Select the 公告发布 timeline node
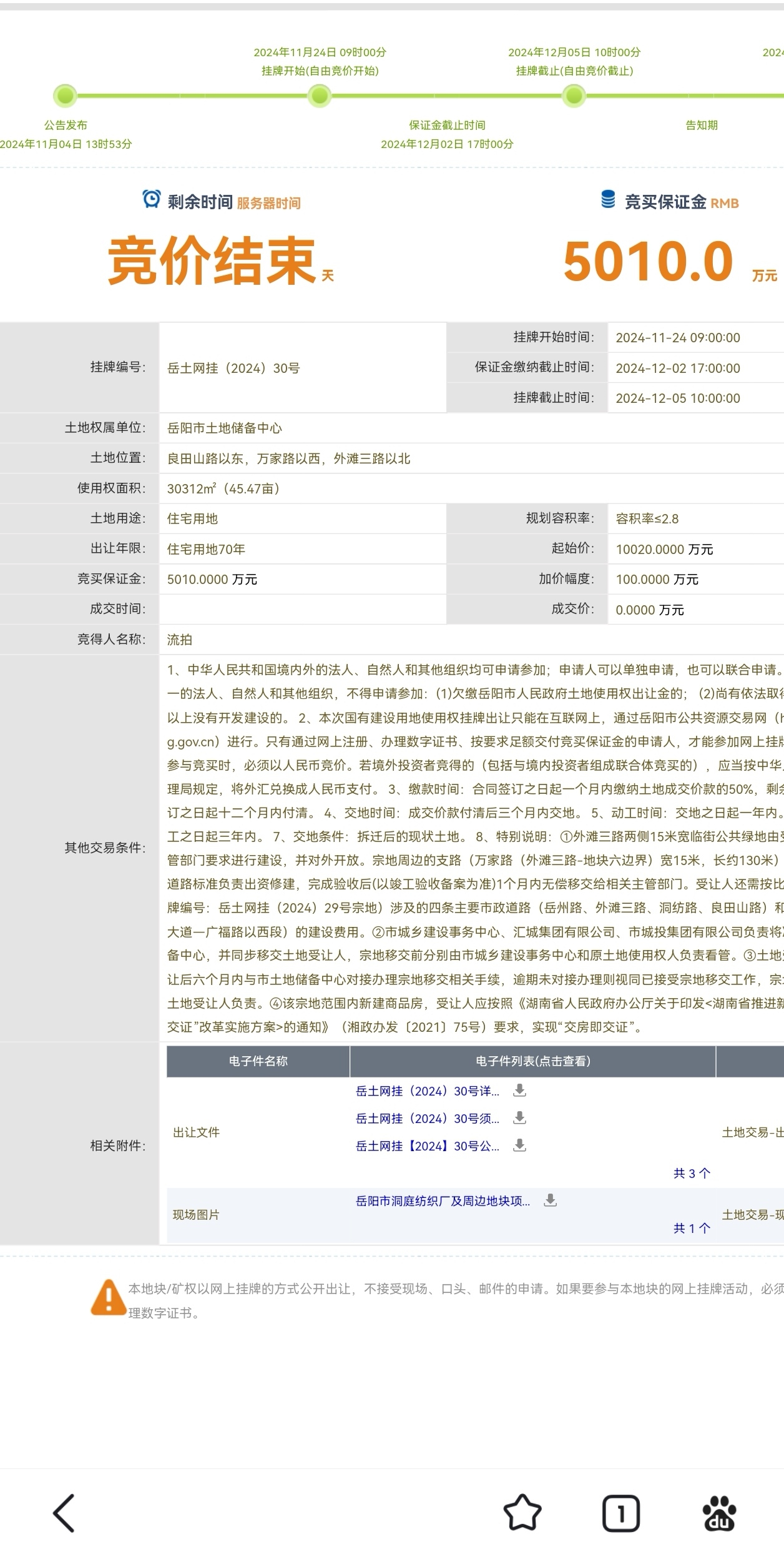This screenshot has height=1559, width=784. [65, 96]
